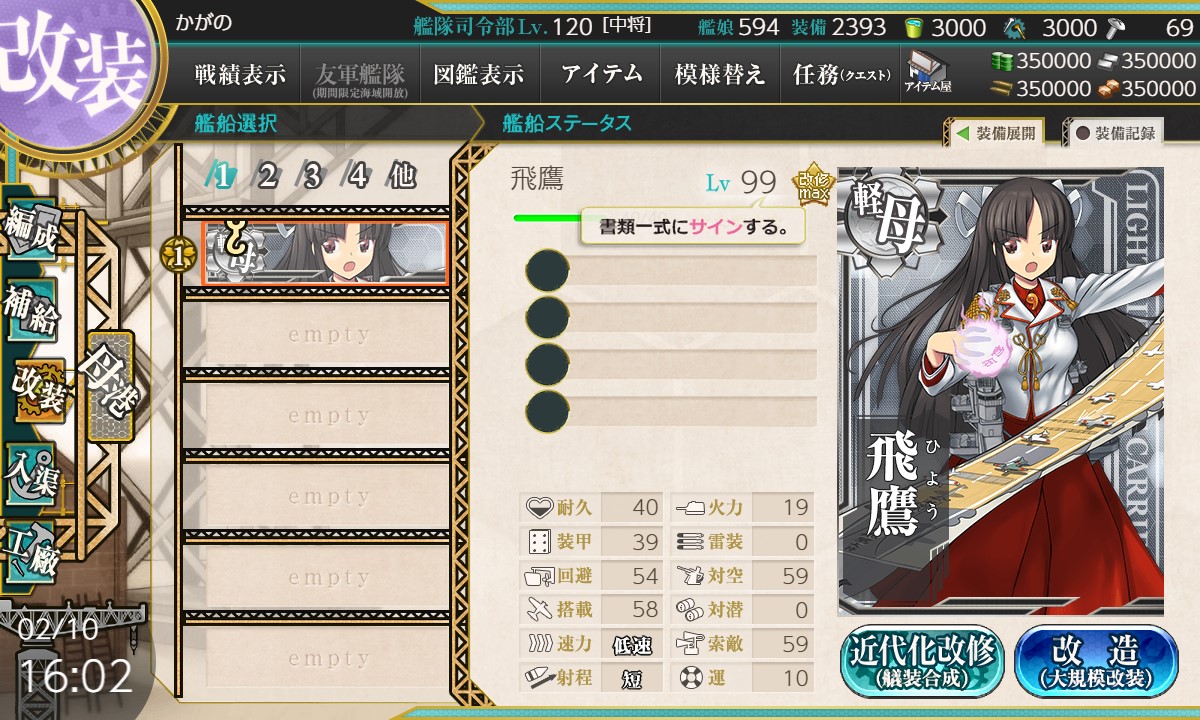Open the アイテム屋 item shop icon
Screen dimensions: 1200x720
[x=927, y=72]
